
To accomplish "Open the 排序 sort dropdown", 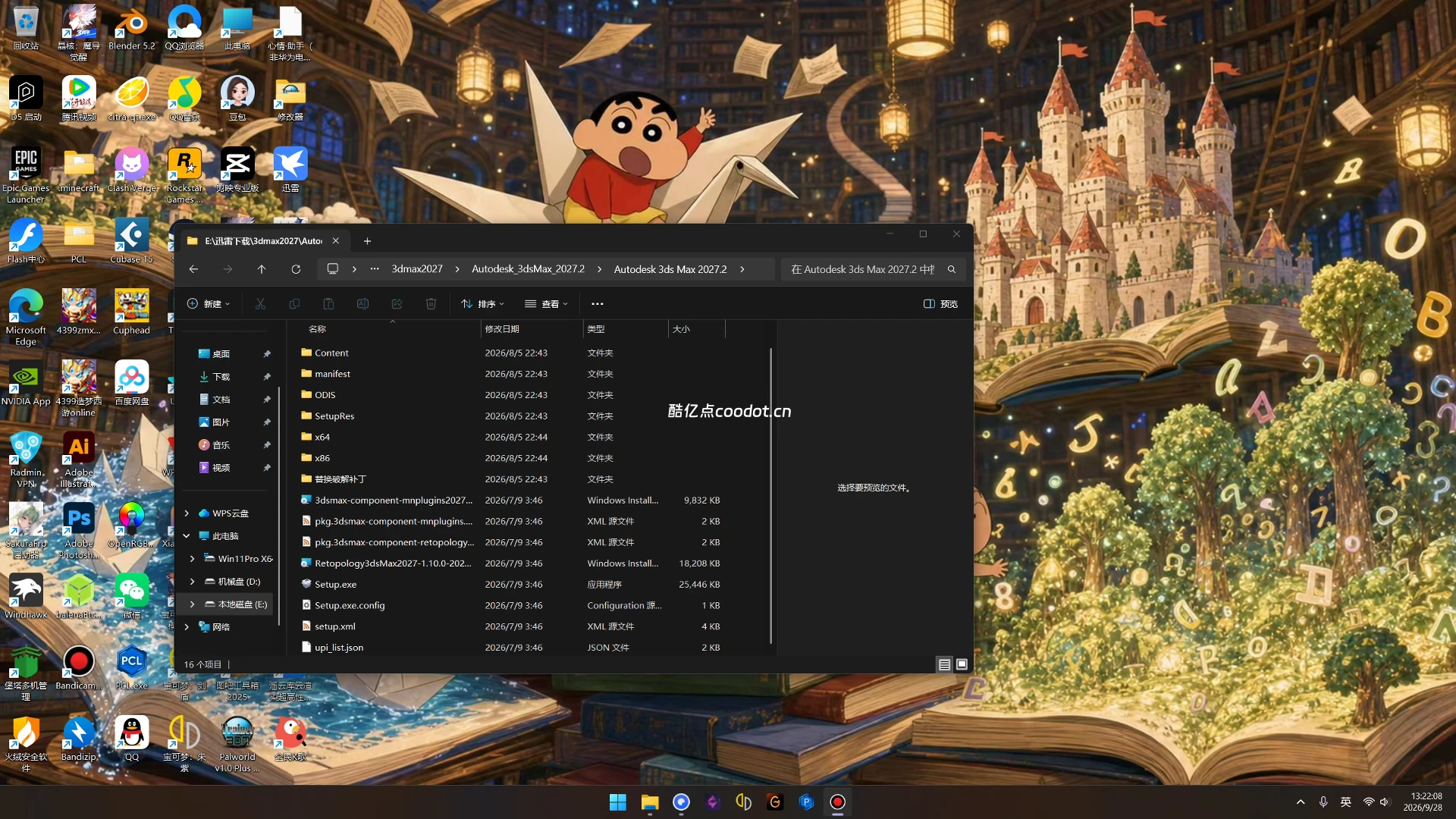I will (x=482, y=304).
